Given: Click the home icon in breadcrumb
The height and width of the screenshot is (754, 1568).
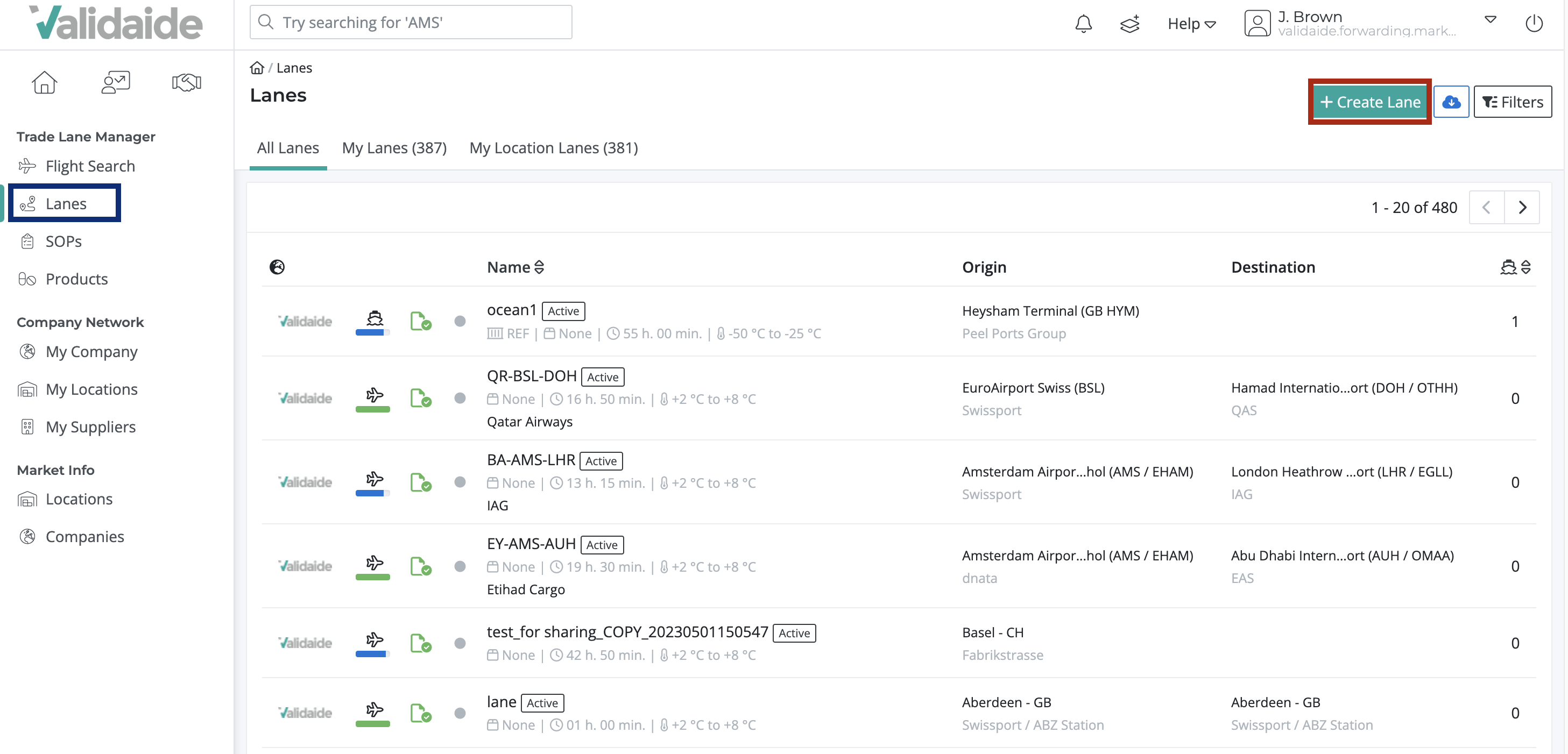Looking at the screenshot, I should 257,68.
